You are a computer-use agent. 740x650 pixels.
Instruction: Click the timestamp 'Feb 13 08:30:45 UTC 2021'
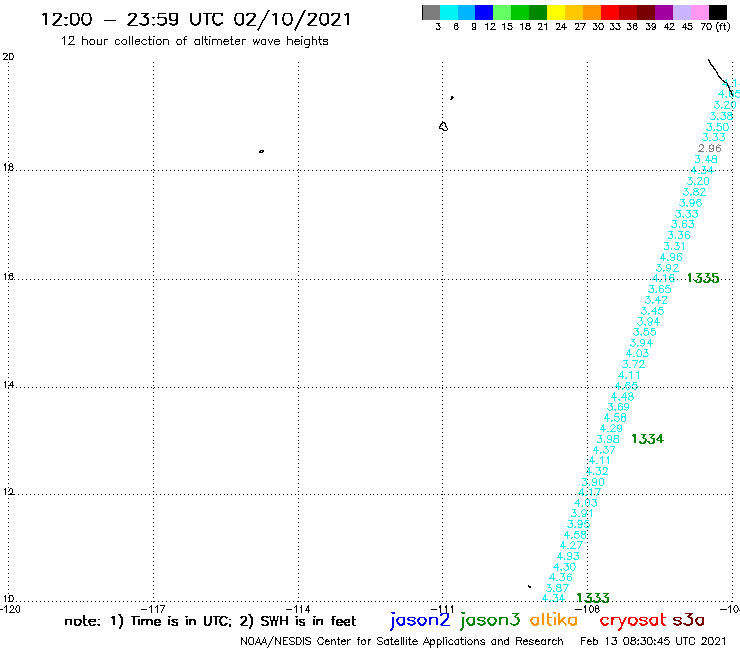click(x=653, y=641)
